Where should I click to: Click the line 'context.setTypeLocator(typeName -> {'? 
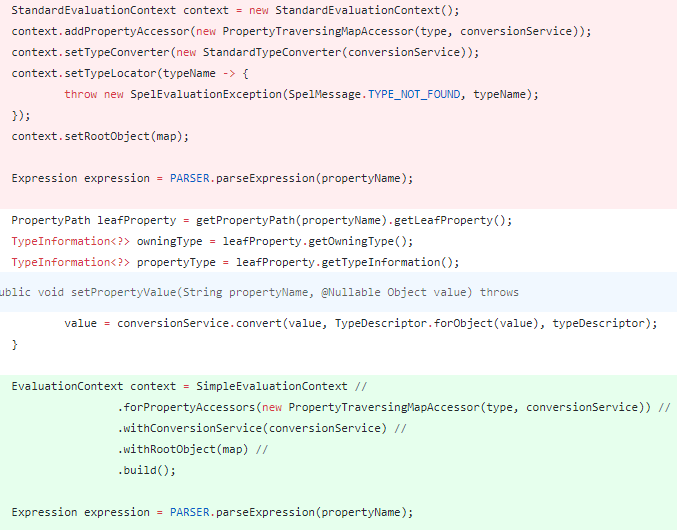[x=130, y=73]
